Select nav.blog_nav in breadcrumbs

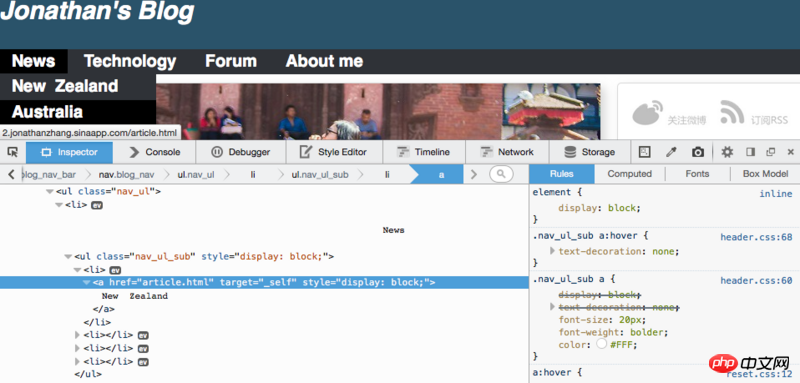(x=127, y=174)
